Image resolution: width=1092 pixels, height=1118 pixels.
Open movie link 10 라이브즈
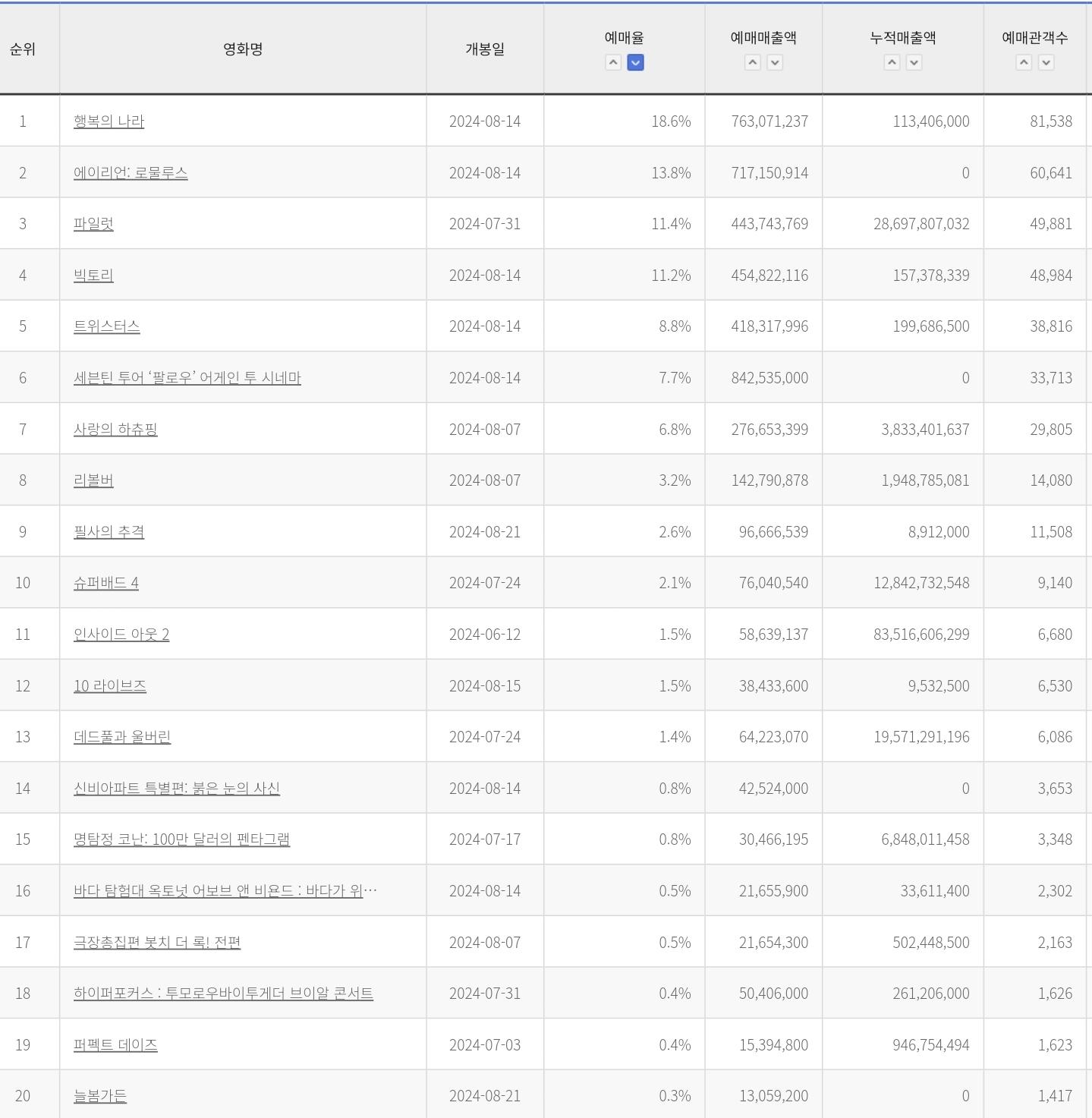tap(110, 686)
